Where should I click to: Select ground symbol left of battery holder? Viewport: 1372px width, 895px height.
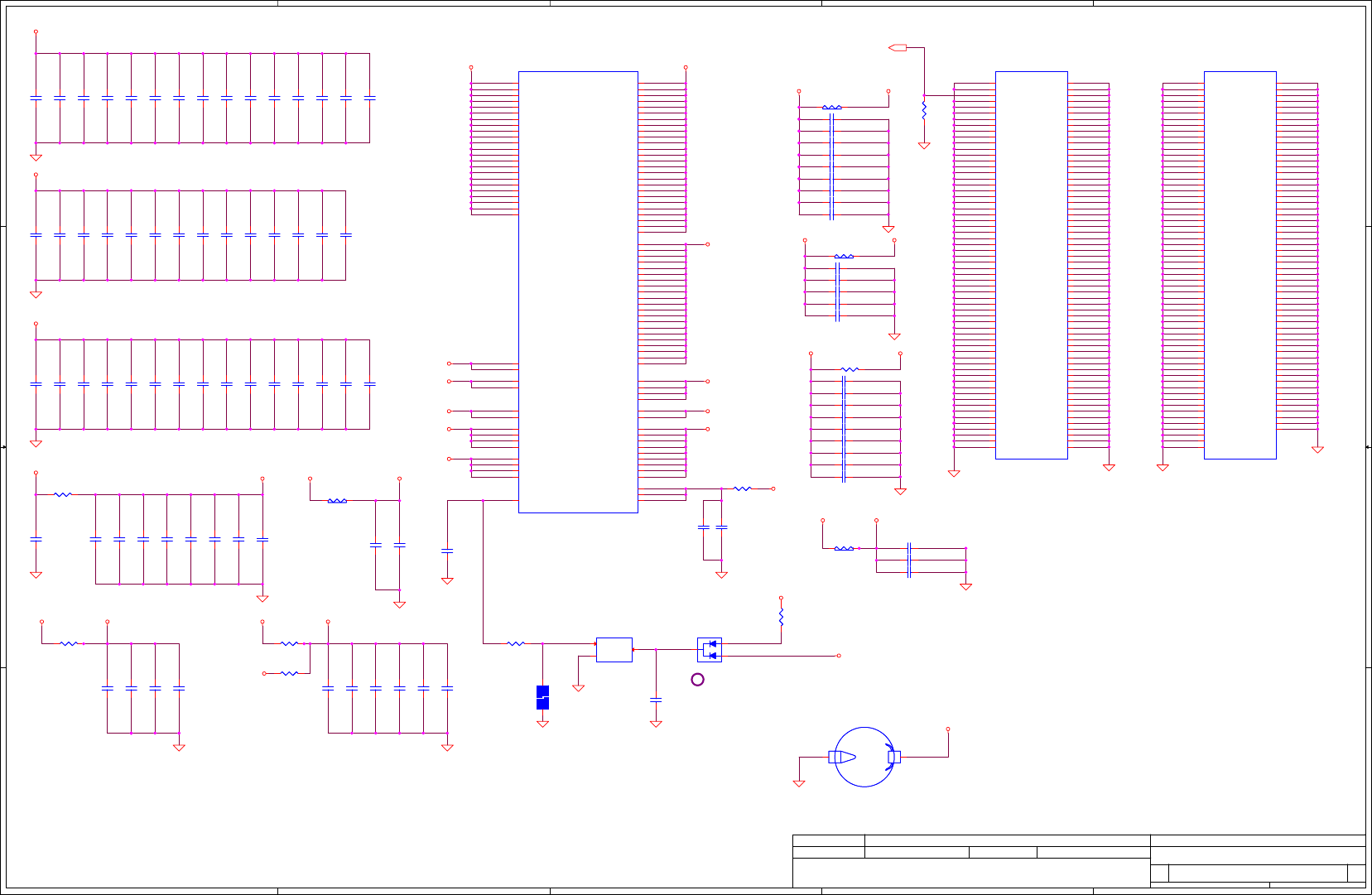pyautogui.click(x=799, y=783)
